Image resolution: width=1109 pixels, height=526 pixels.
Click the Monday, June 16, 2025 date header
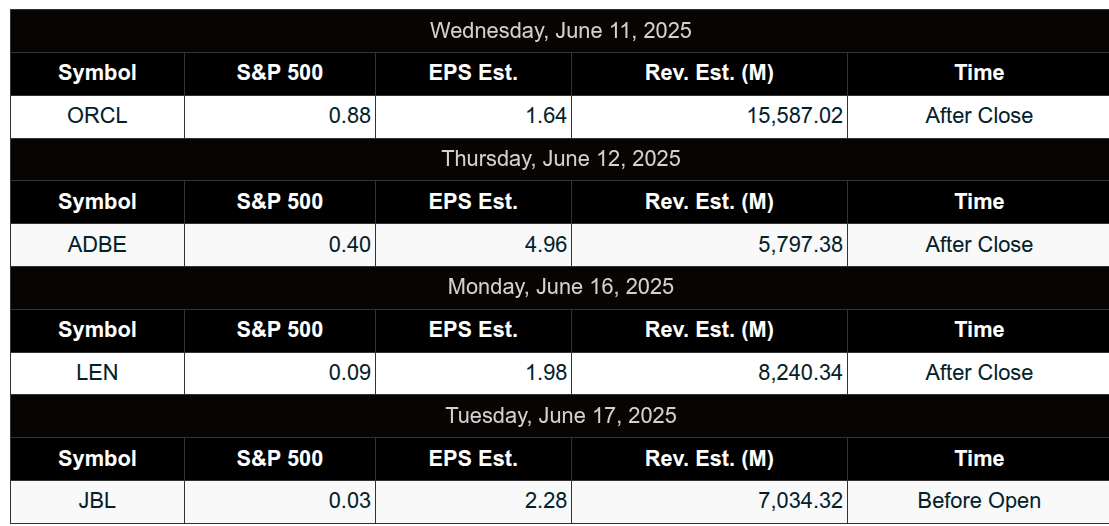point(560,286)
